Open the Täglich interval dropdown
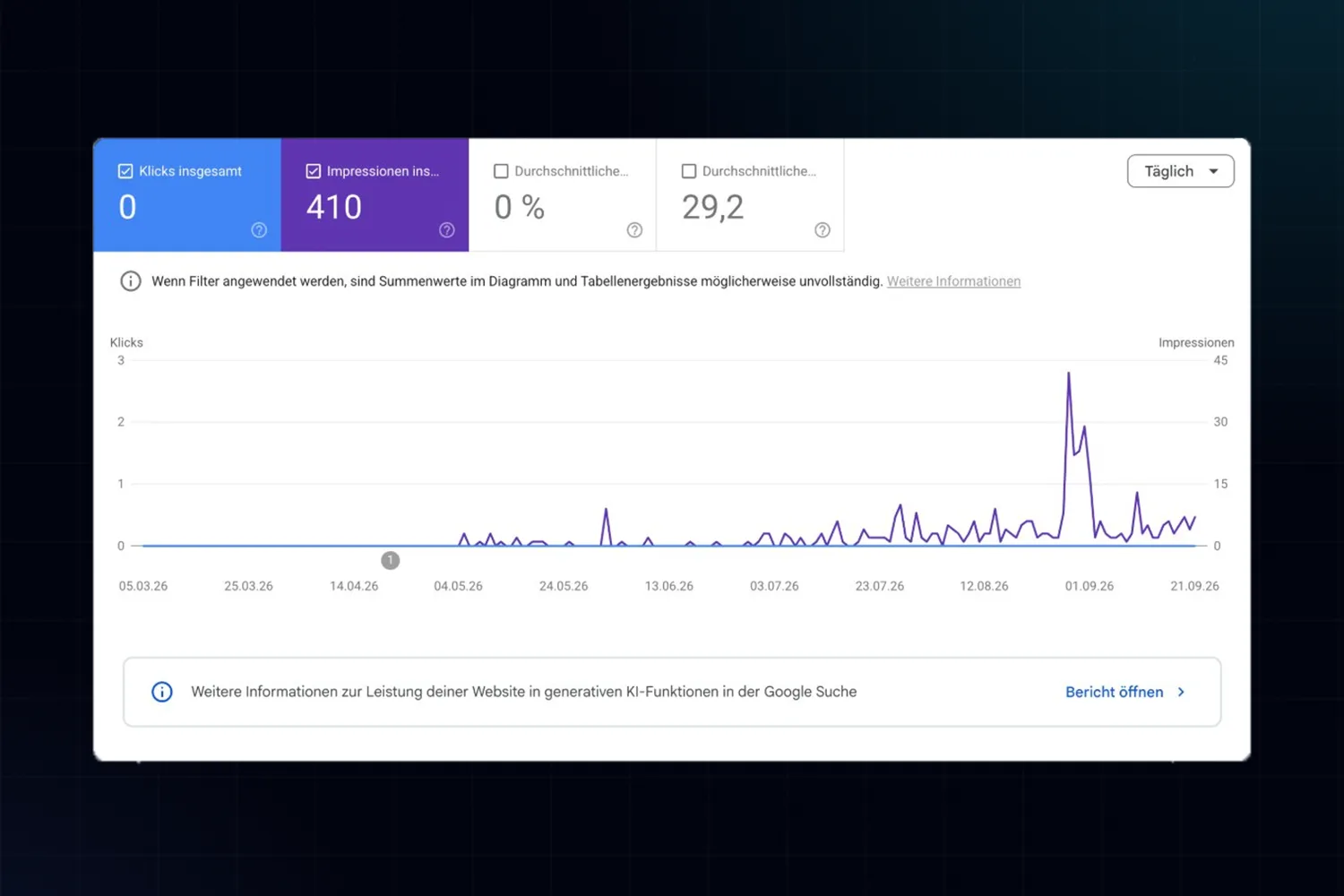The image size is (1344, 896). pos(1180,171)
